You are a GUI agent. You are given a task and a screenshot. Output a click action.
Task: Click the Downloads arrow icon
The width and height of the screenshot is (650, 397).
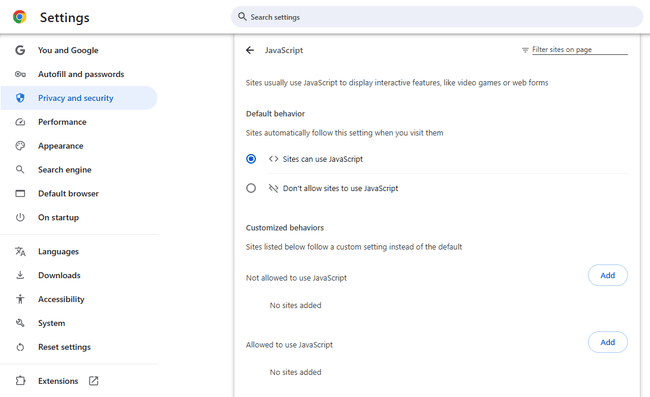[20, 275]
